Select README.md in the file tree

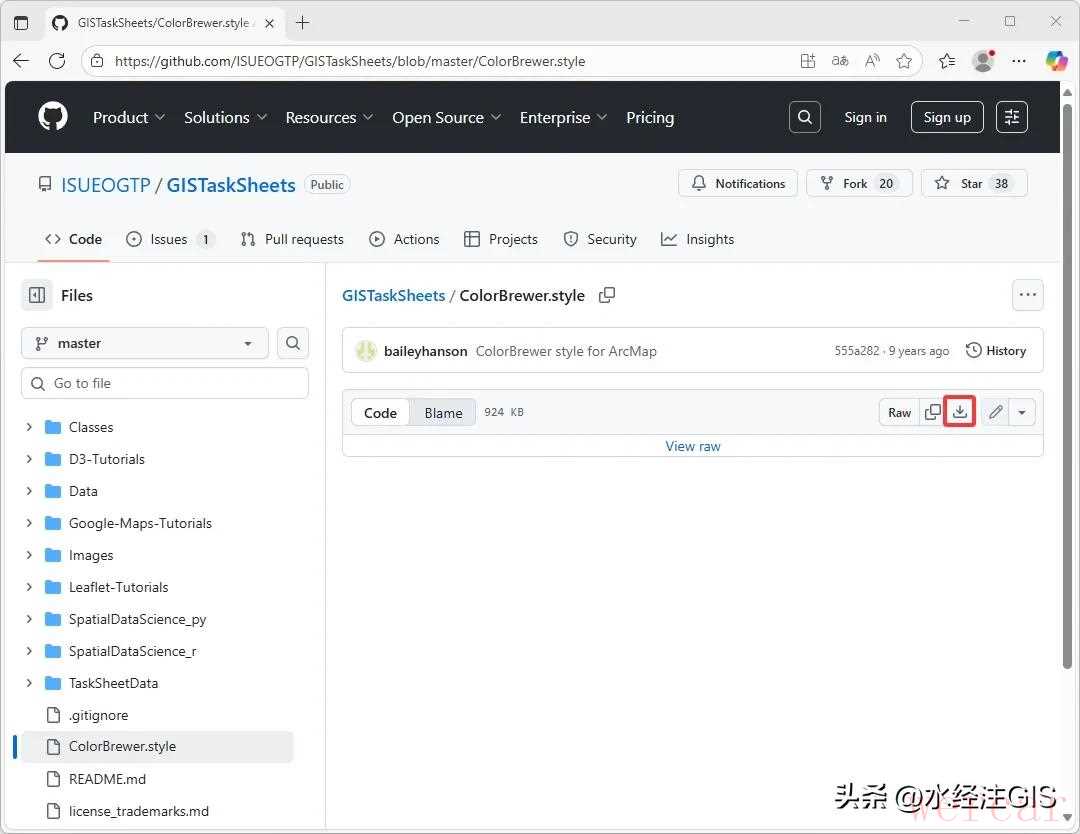coord(107,779)
